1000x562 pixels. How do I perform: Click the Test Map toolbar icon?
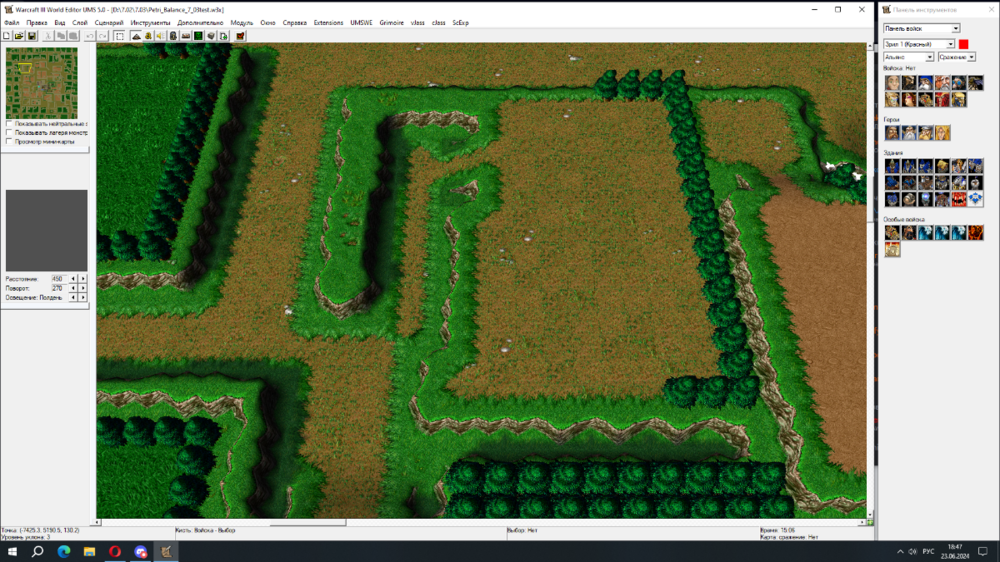pos(239,36)
